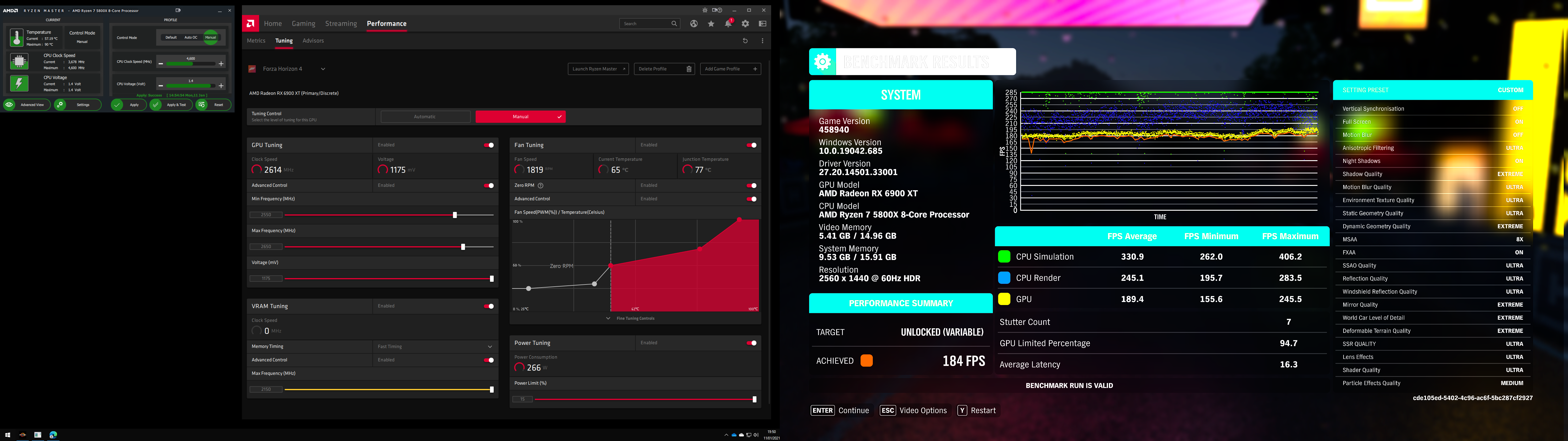1568x441 pixels.
Task: Expand Fine Tuning Controls
Action: pos(631,318)
